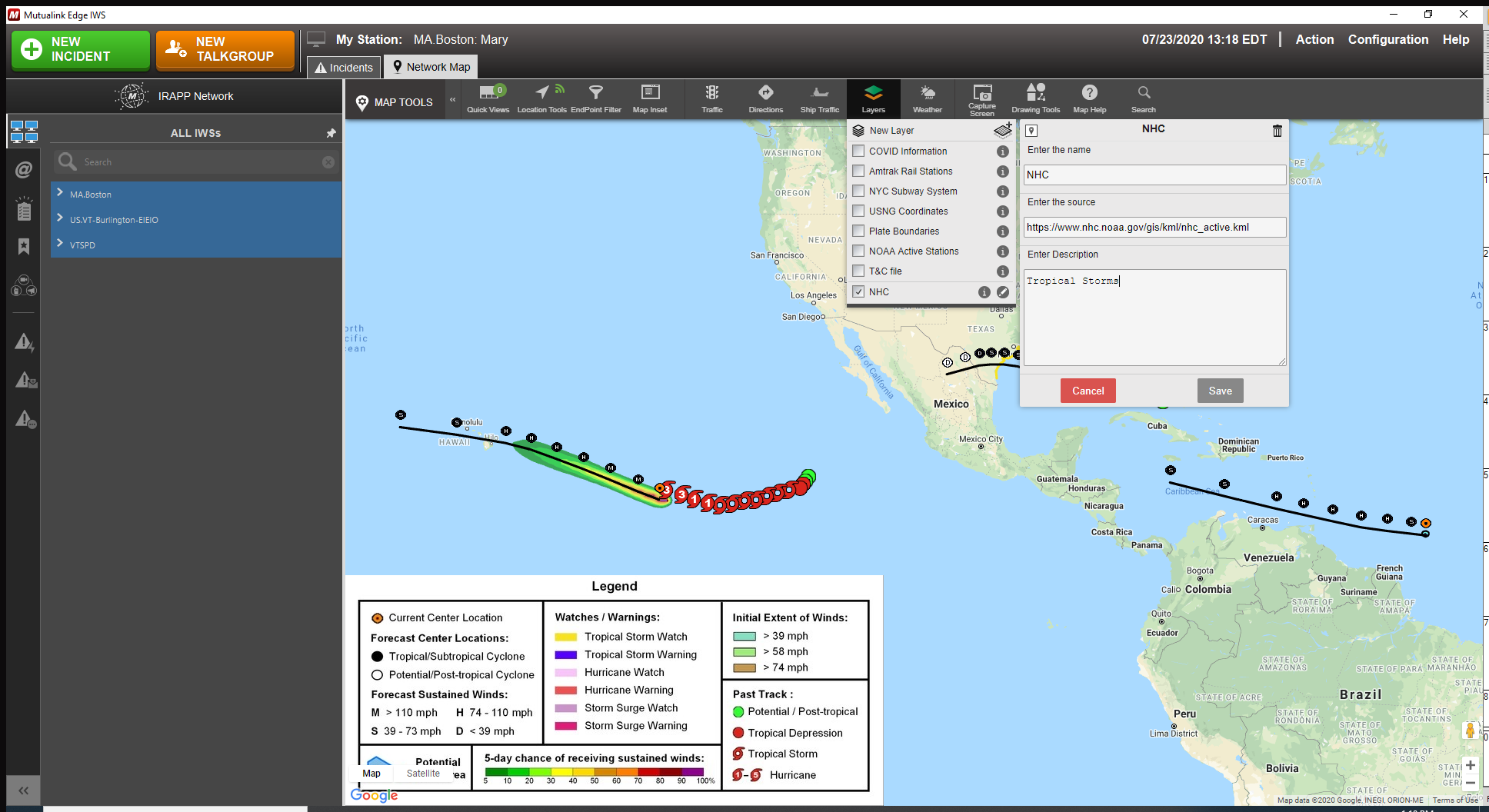The height and width of the screenshot is (812, 1489).
Task: Open Drawing Tools
Action: [x=1035, y=100]
